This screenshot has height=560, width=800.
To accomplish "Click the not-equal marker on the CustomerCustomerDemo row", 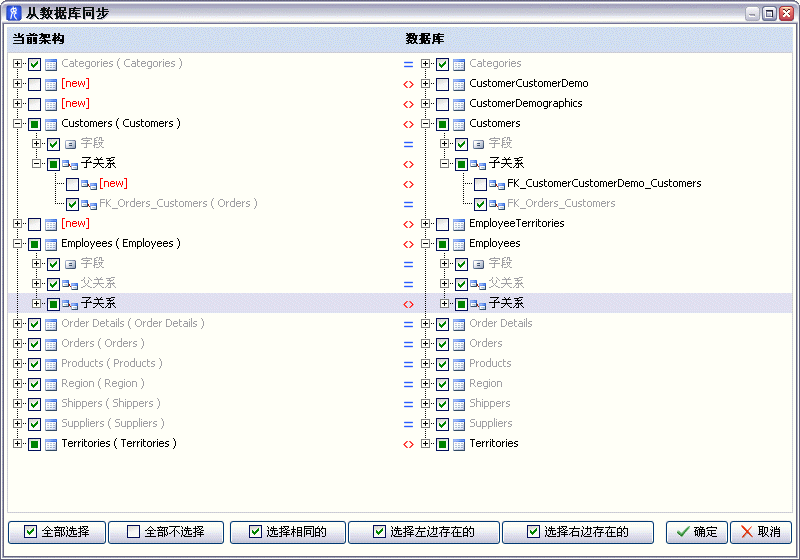I will pos(408,84).
